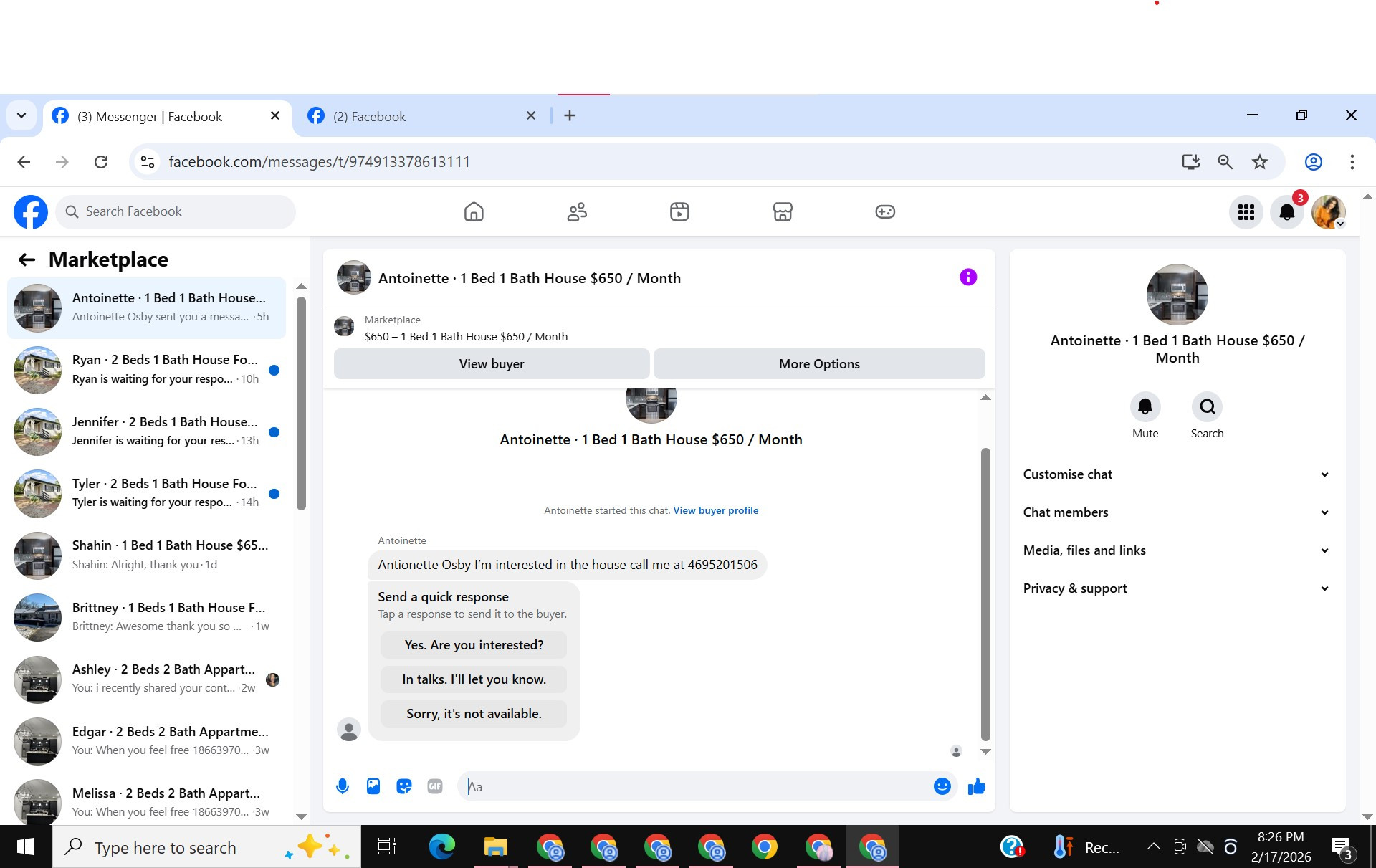Click the emoji smiley icon
Screen dimensions: 1376x868
tap(942, 786)
